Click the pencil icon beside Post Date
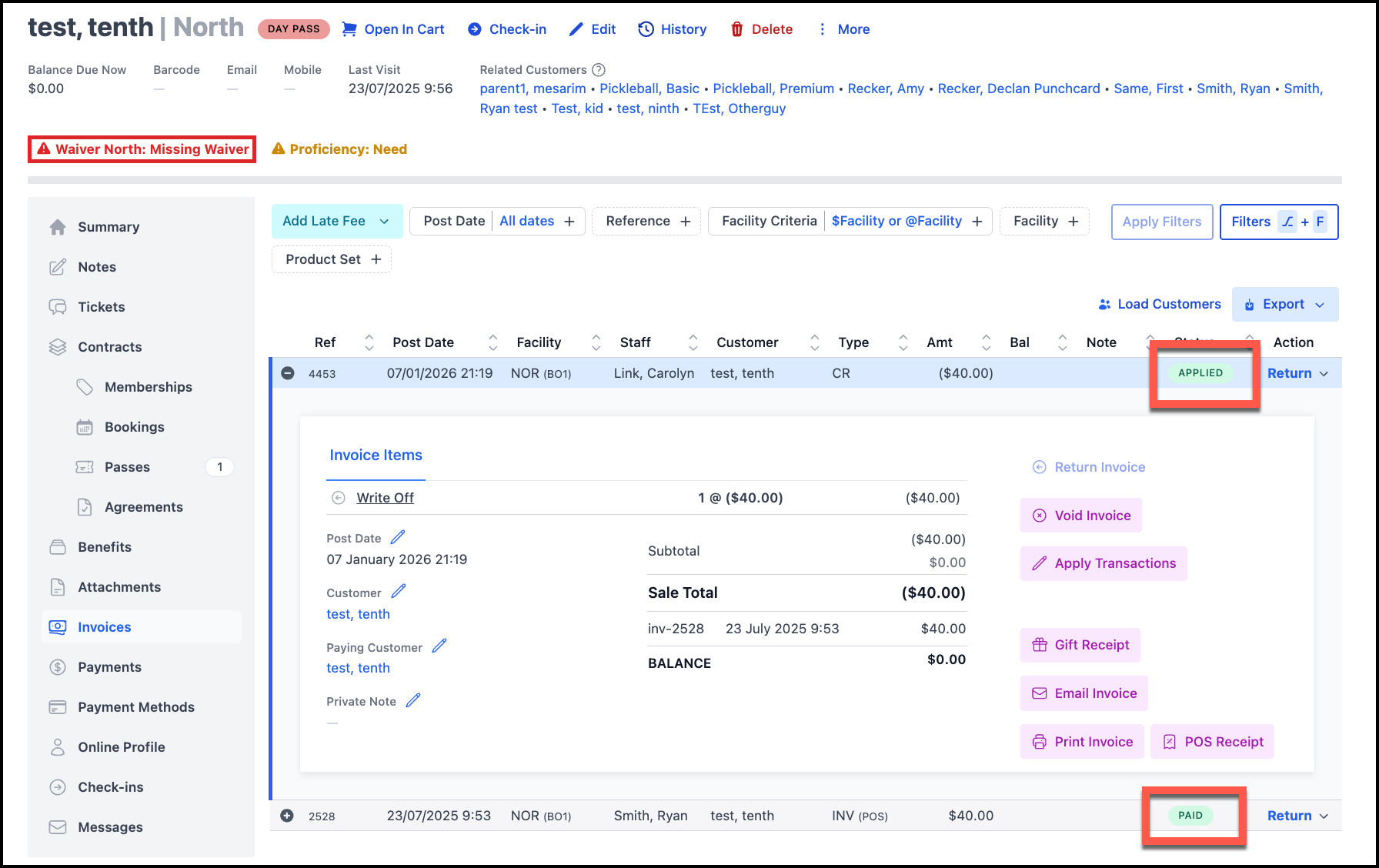The width and height of the screenshot is (1379, 868). (x=398, y=537)
